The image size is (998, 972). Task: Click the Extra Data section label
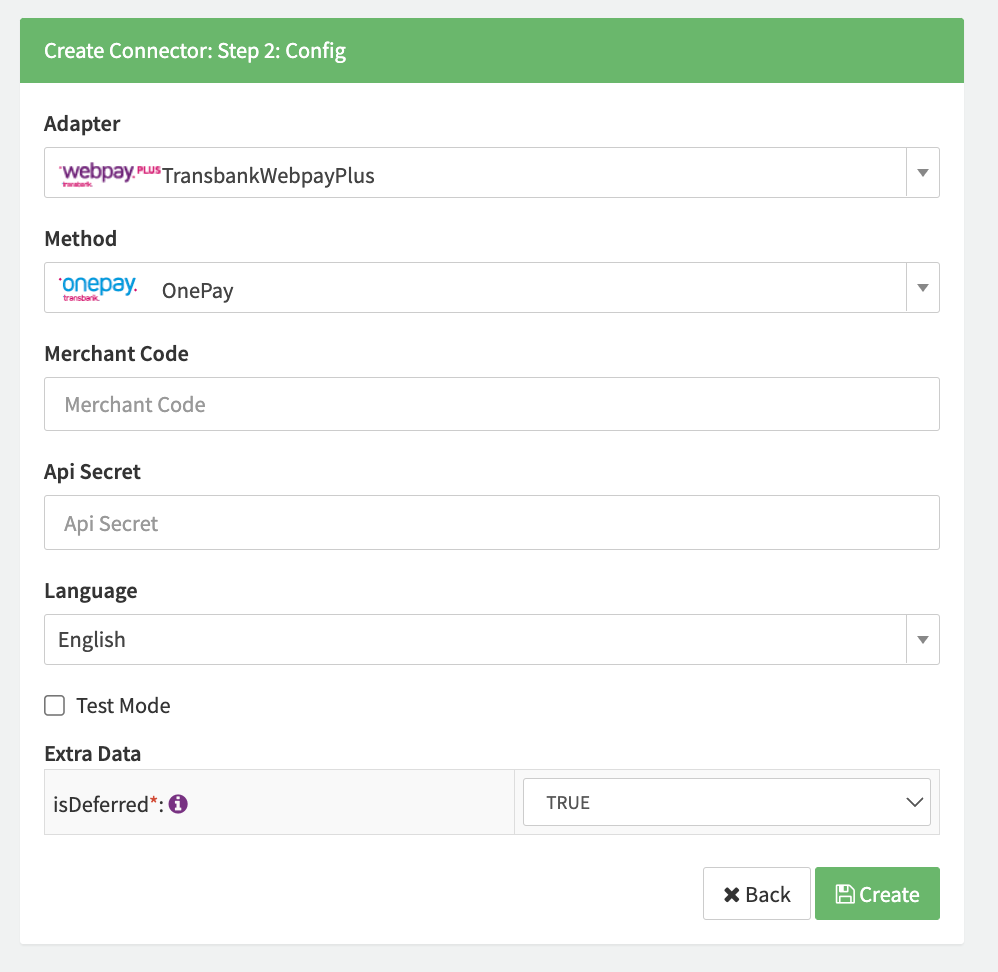(x=93, y=753)
